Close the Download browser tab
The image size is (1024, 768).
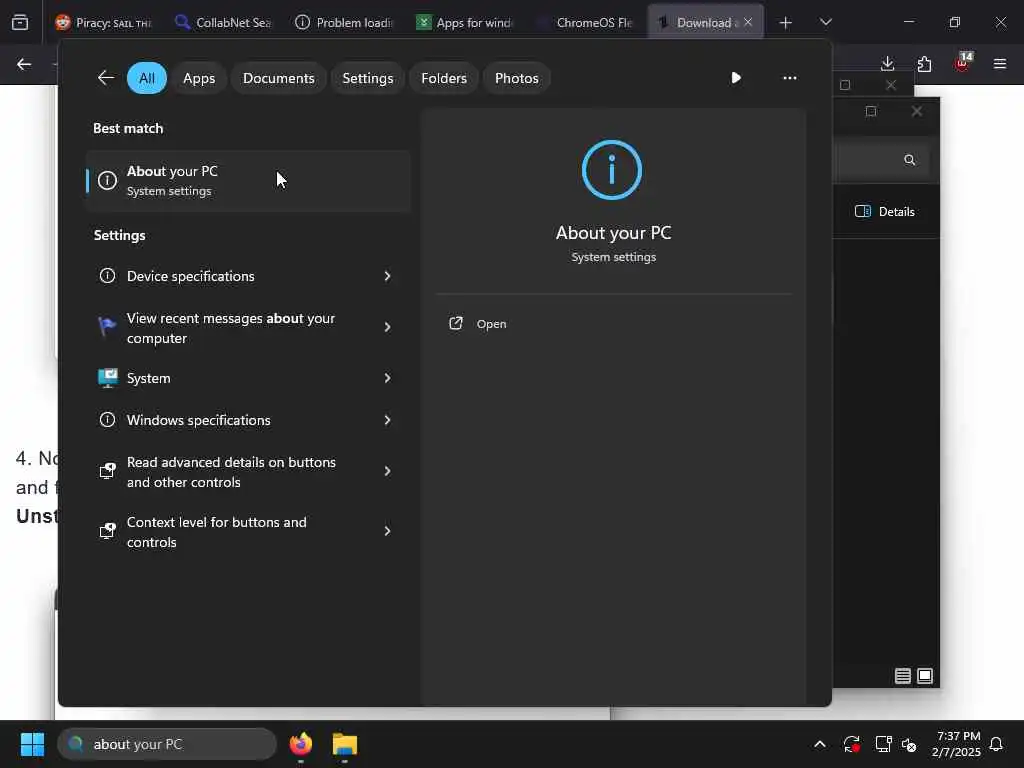[748, 22]
